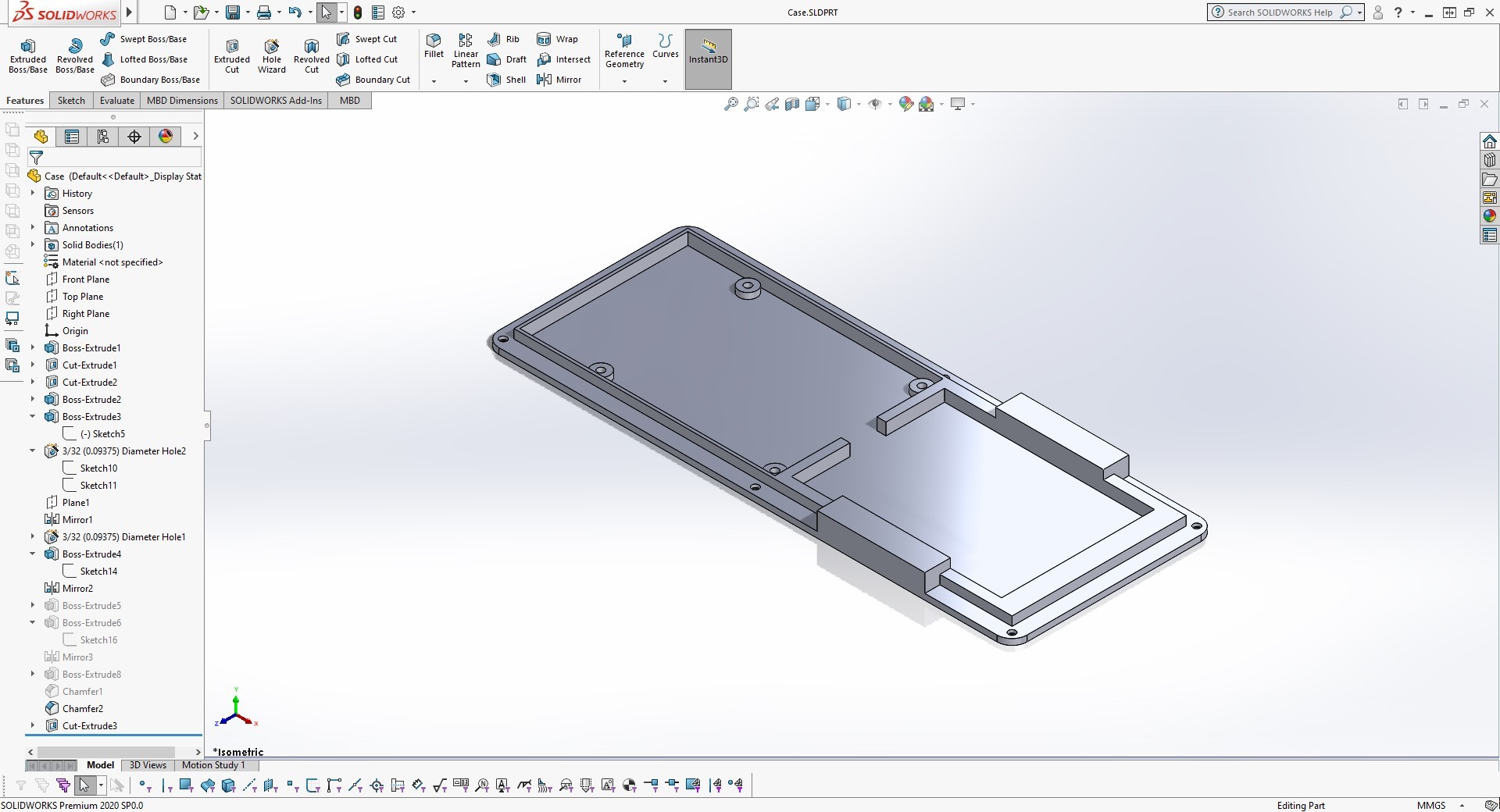Select the Revolved Boss/Base tool
Screen dimensions: 1500x812
pyautogui.click(x=75, y=56)
